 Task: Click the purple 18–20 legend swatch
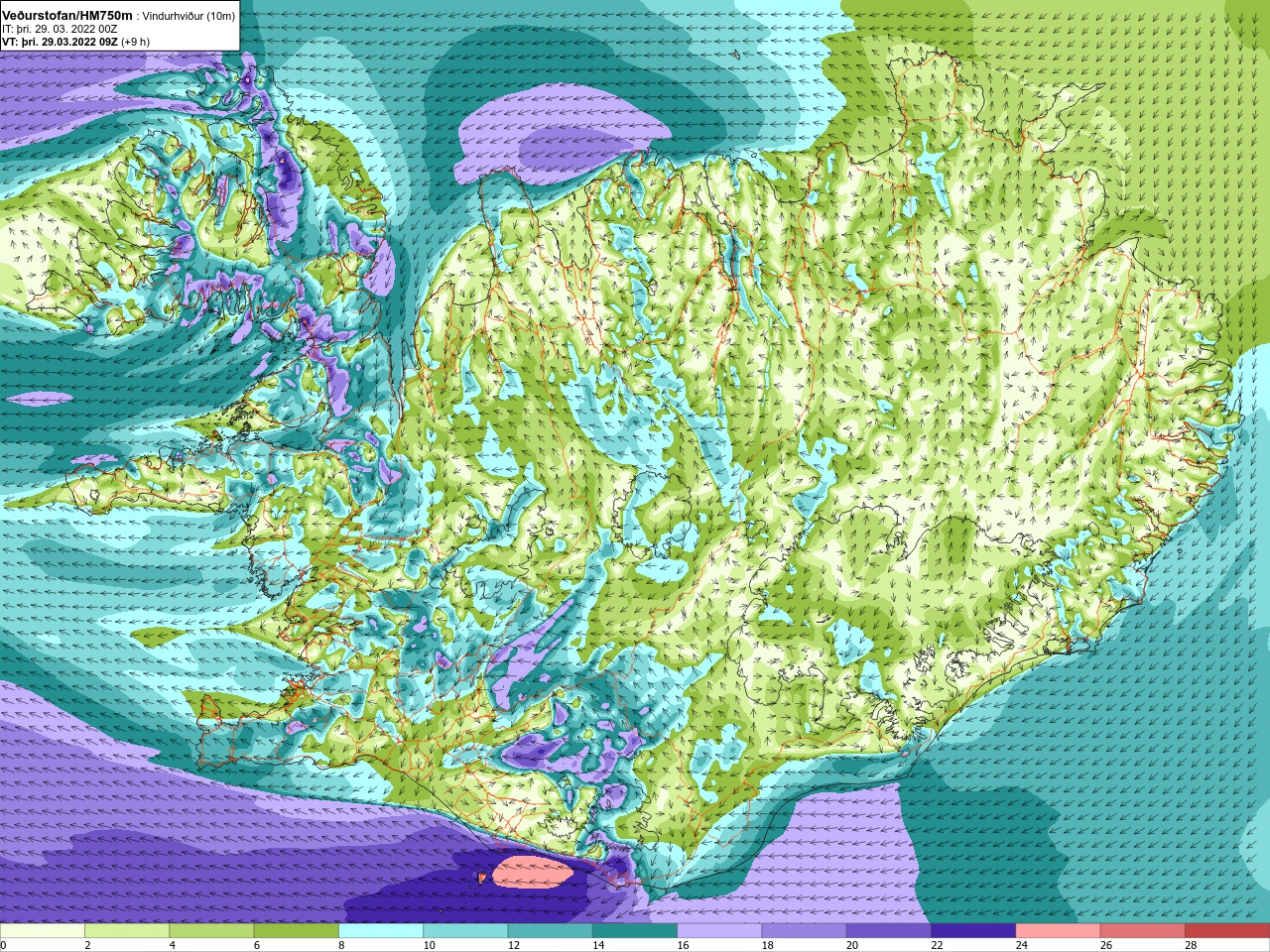(x=805, y=931)
